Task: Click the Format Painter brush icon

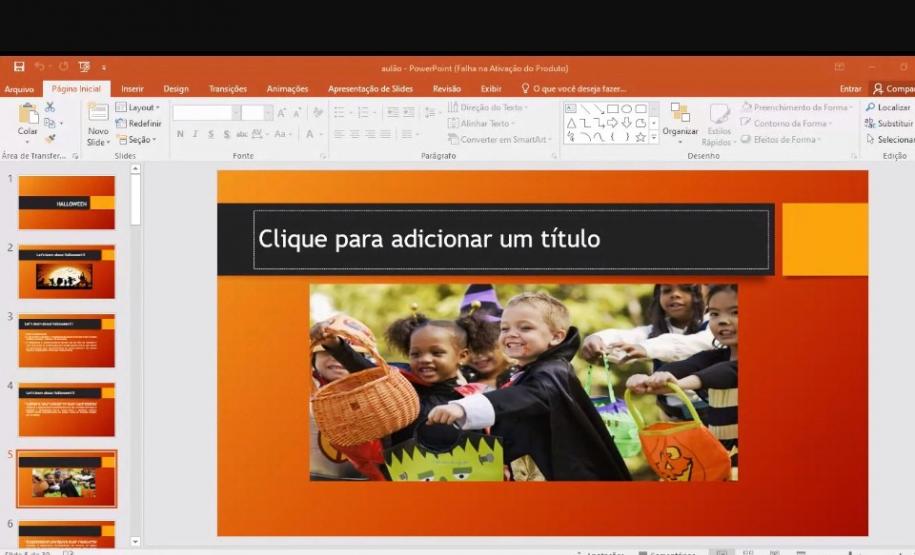Action: click(50, 138)
